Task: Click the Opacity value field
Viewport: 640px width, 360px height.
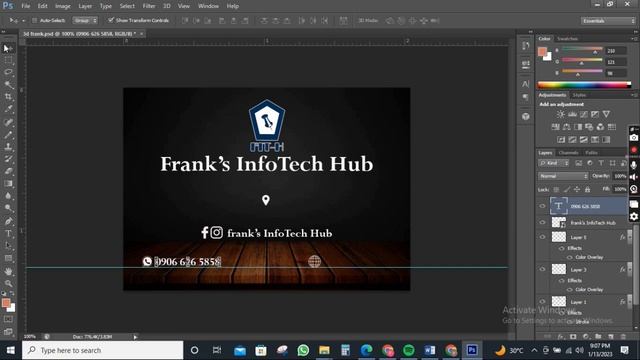Action: pyautogui.click(x=620, y=176)
